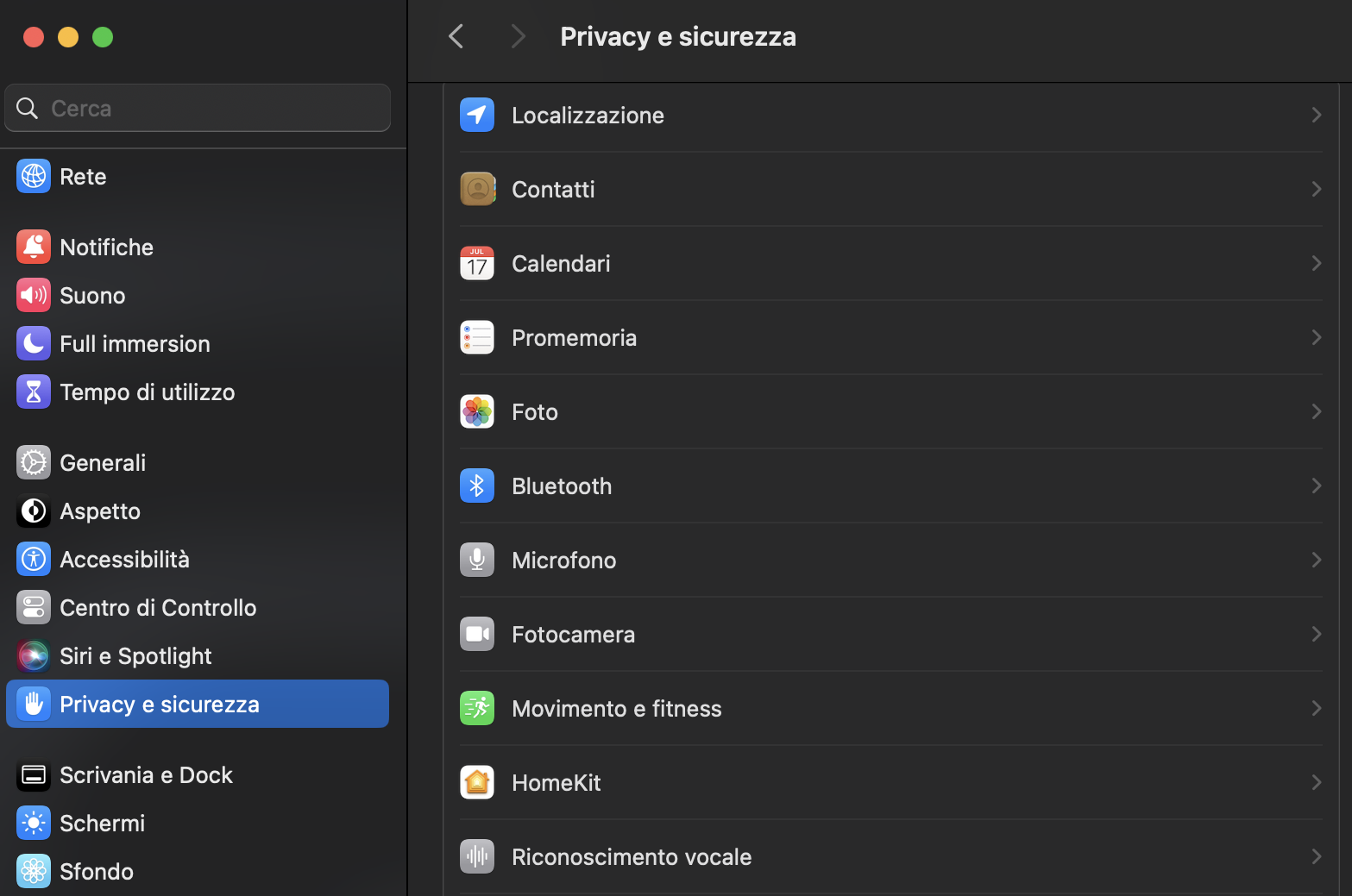The image size is (1352, 896).
Task: Click the Fotocamera camera icon
Action: 477,634
